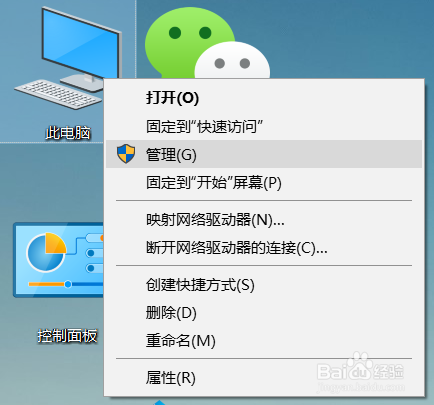Click the 控制面板 icon label text
Image resolution: width=434 pixels, height=405 pixels.
tap(67, 336)
